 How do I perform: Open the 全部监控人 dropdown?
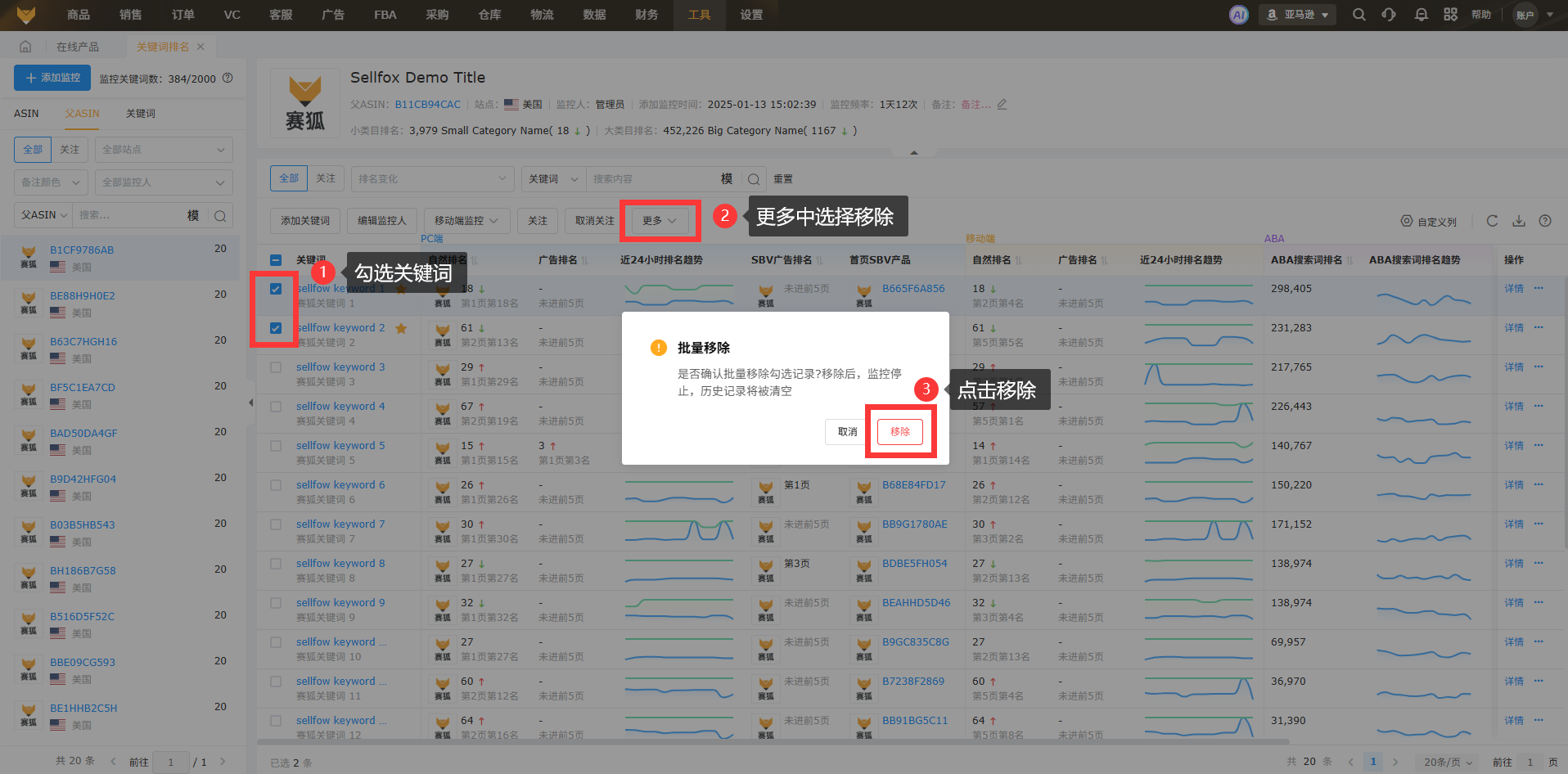tap(164, 182)
